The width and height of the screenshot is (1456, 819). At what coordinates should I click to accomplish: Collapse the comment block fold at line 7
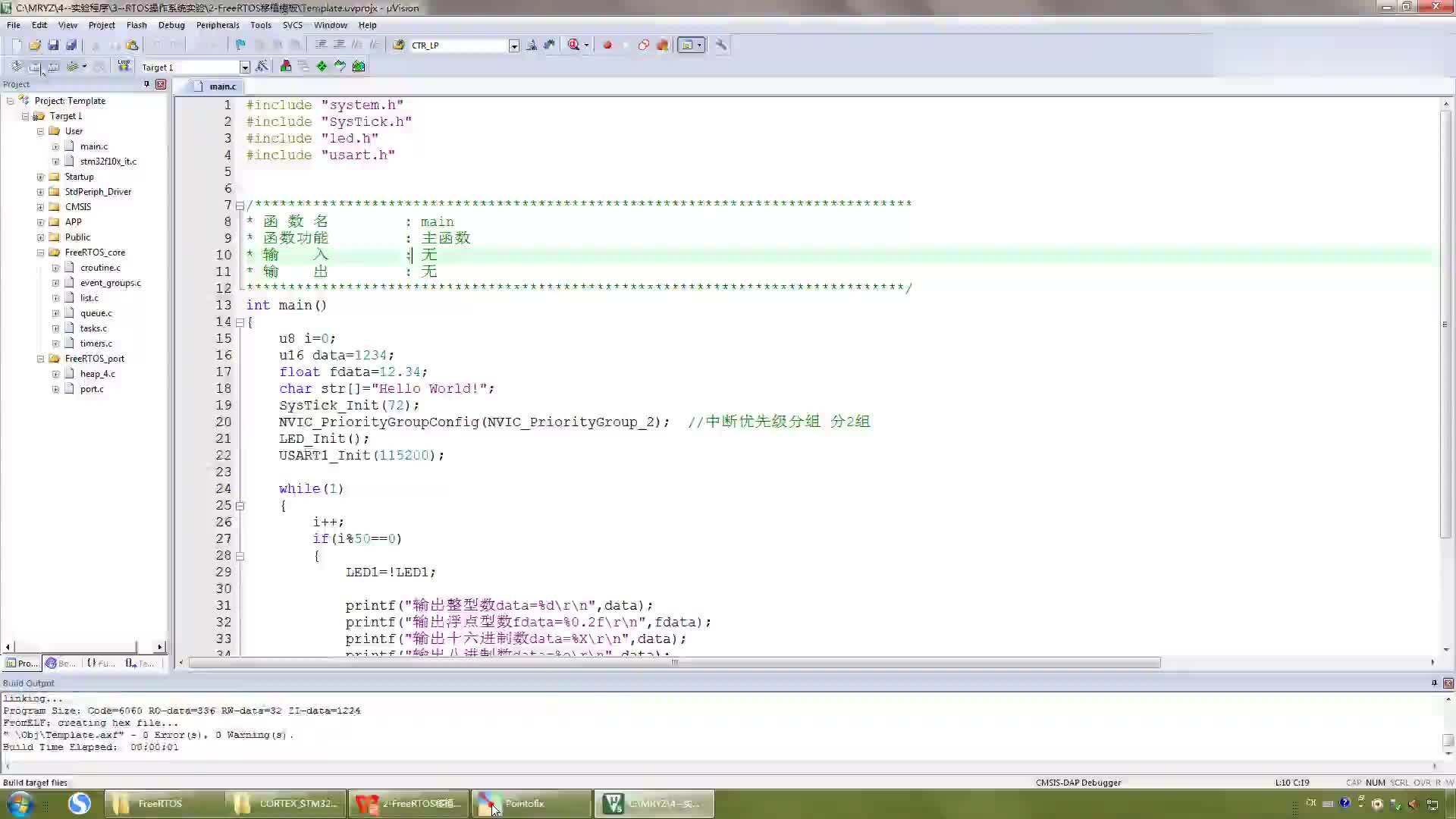pos(240,206)
